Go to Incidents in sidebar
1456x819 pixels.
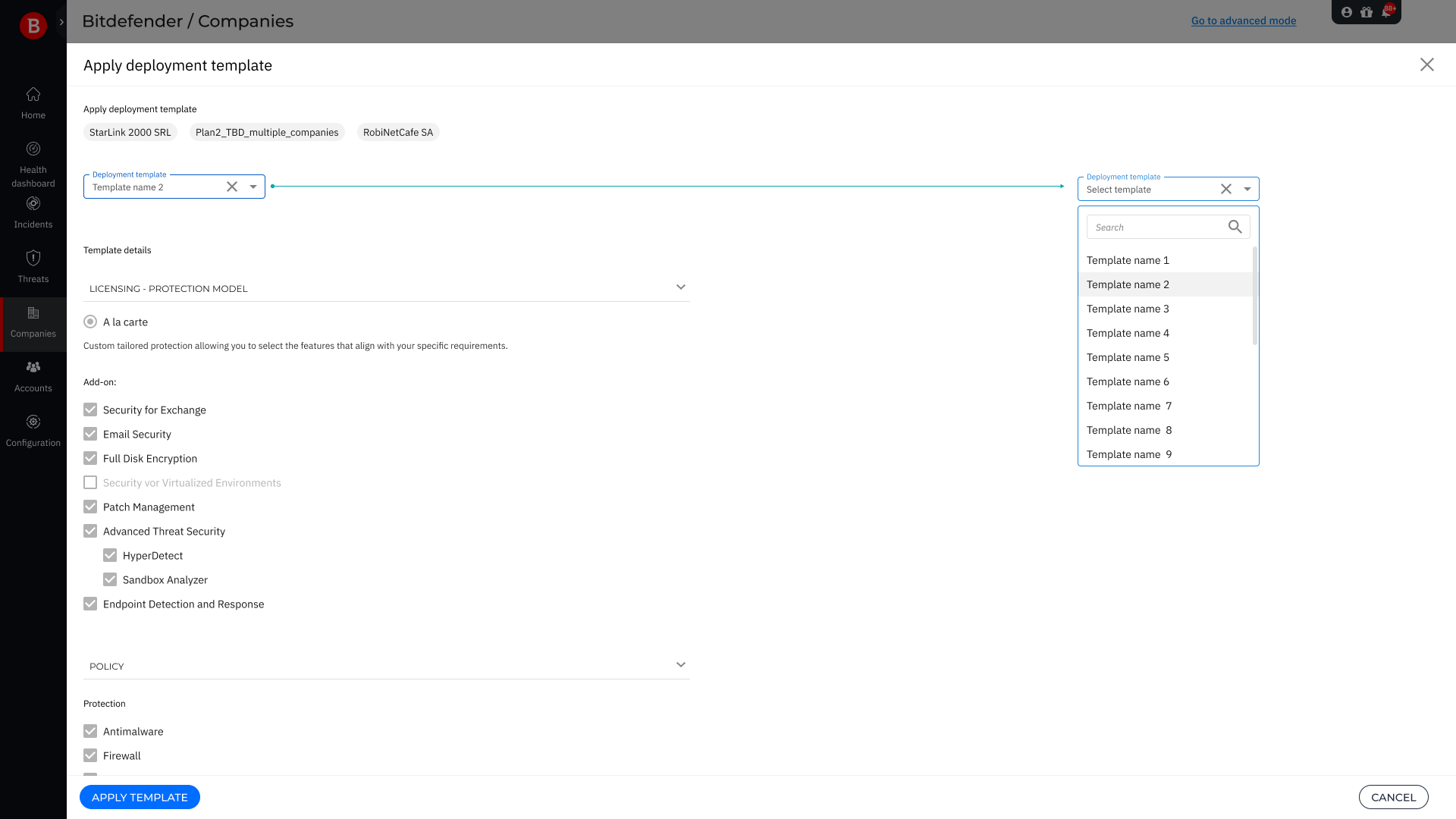[x=33, y=213]
